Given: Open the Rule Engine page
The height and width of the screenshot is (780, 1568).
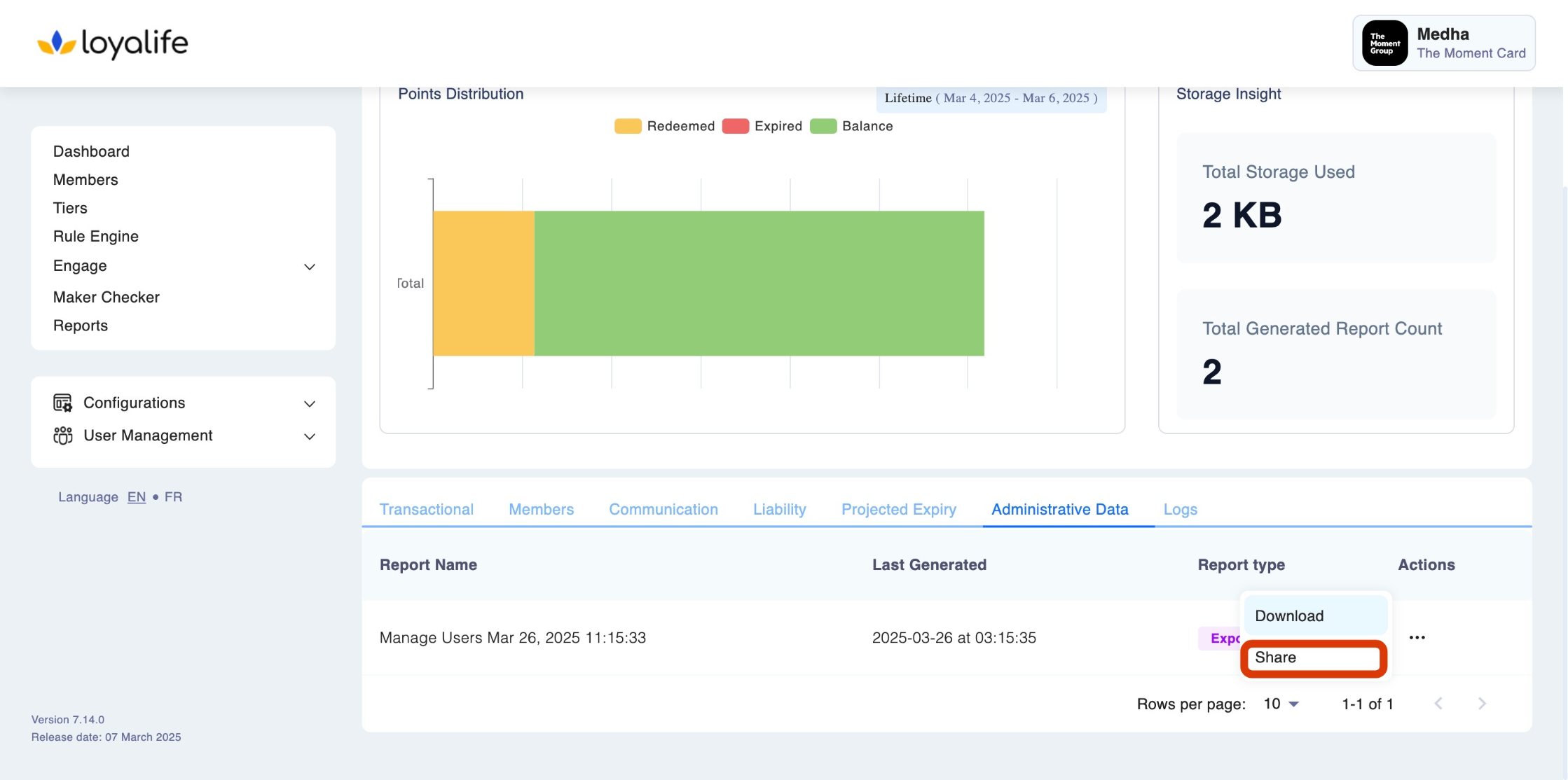Looking at the screenshot, I should [x=96, y=236].
